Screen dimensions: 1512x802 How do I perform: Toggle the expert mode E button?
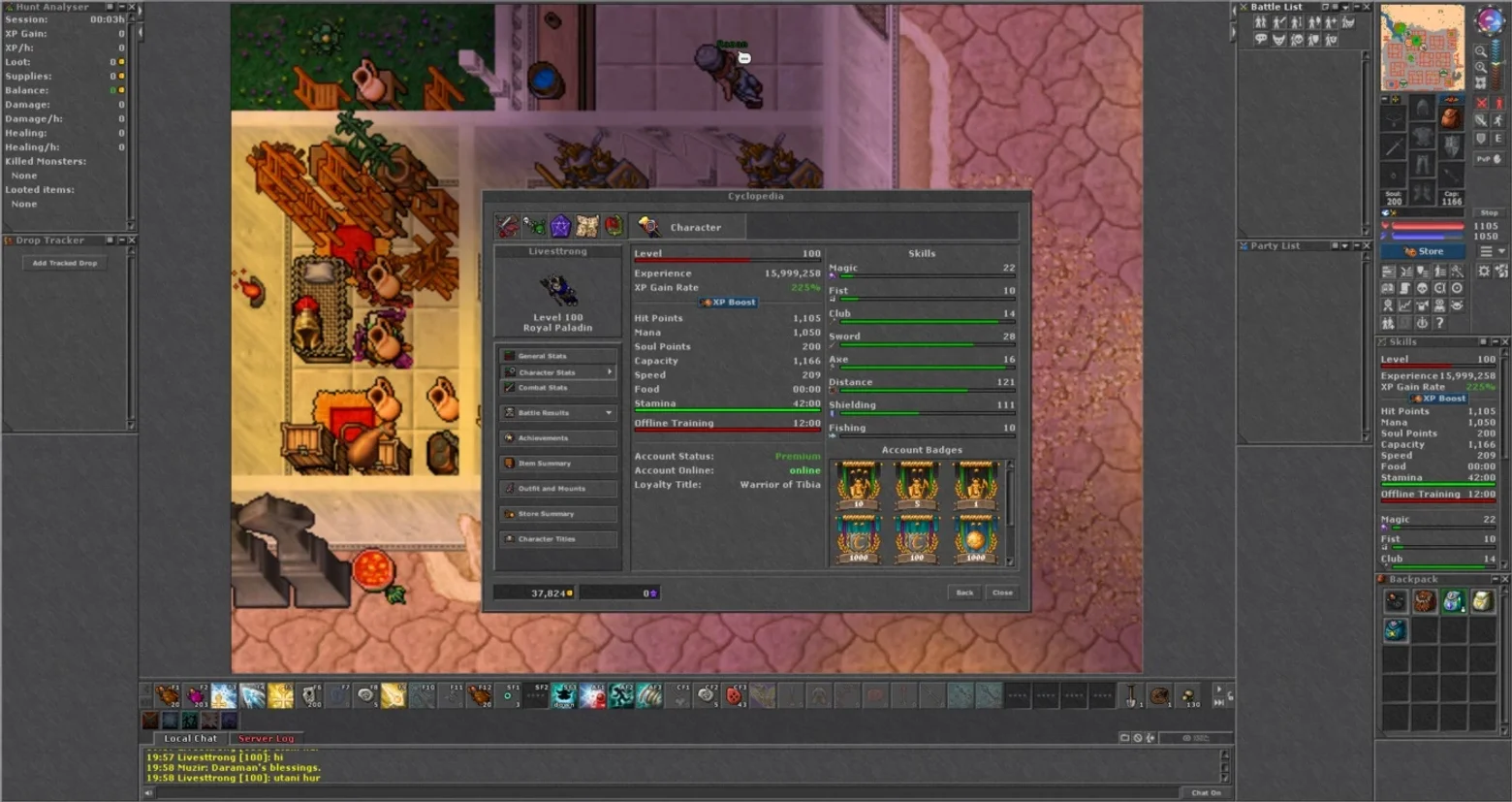[1498, 139]
